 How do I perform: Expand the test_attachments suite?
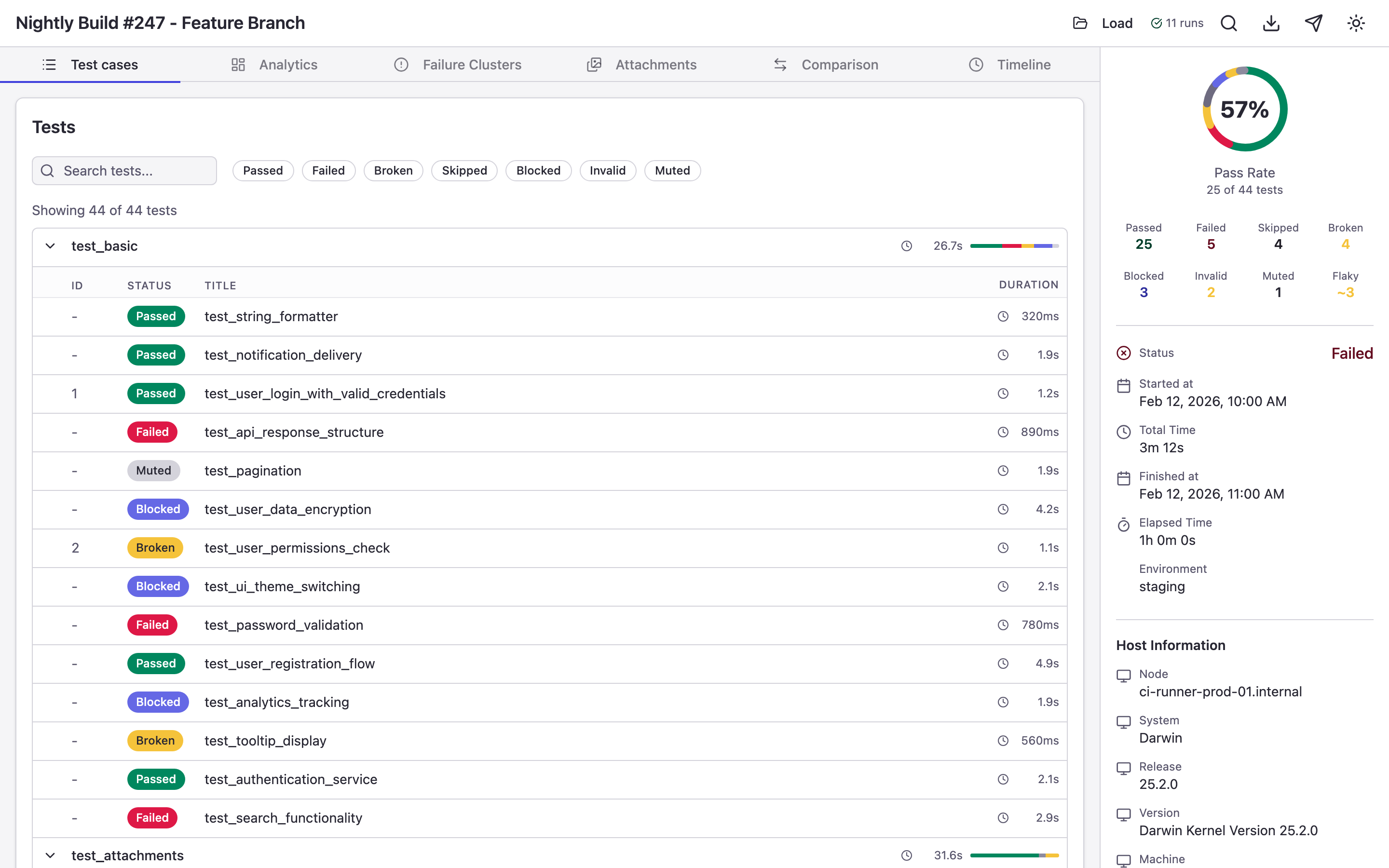point(50,855)
